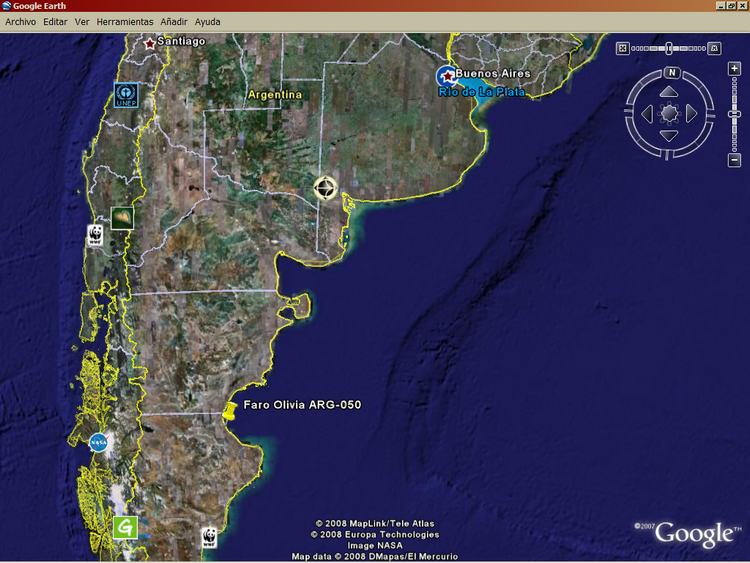Viewport: 750px width, 563px height.
Task: Click the compass center star joystick
Action: [669, 114]
